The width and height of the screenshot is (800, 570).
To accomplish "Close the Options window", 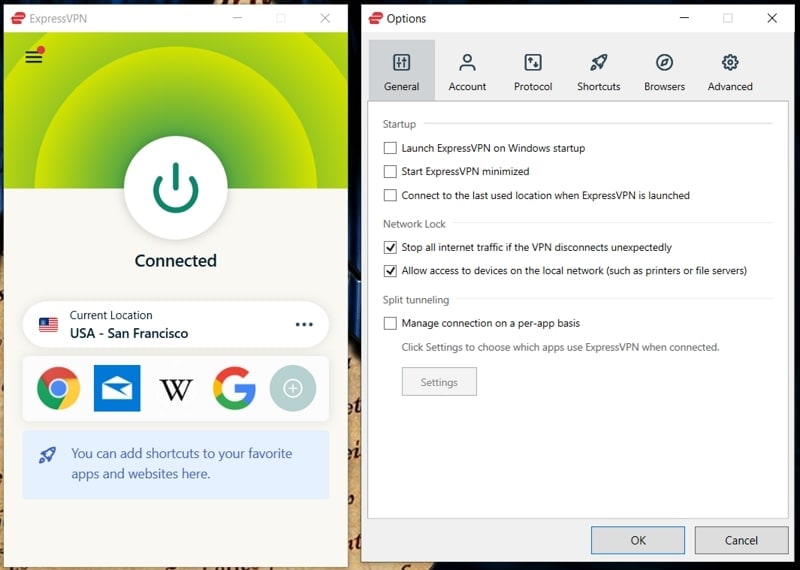I will pos(772,18).
